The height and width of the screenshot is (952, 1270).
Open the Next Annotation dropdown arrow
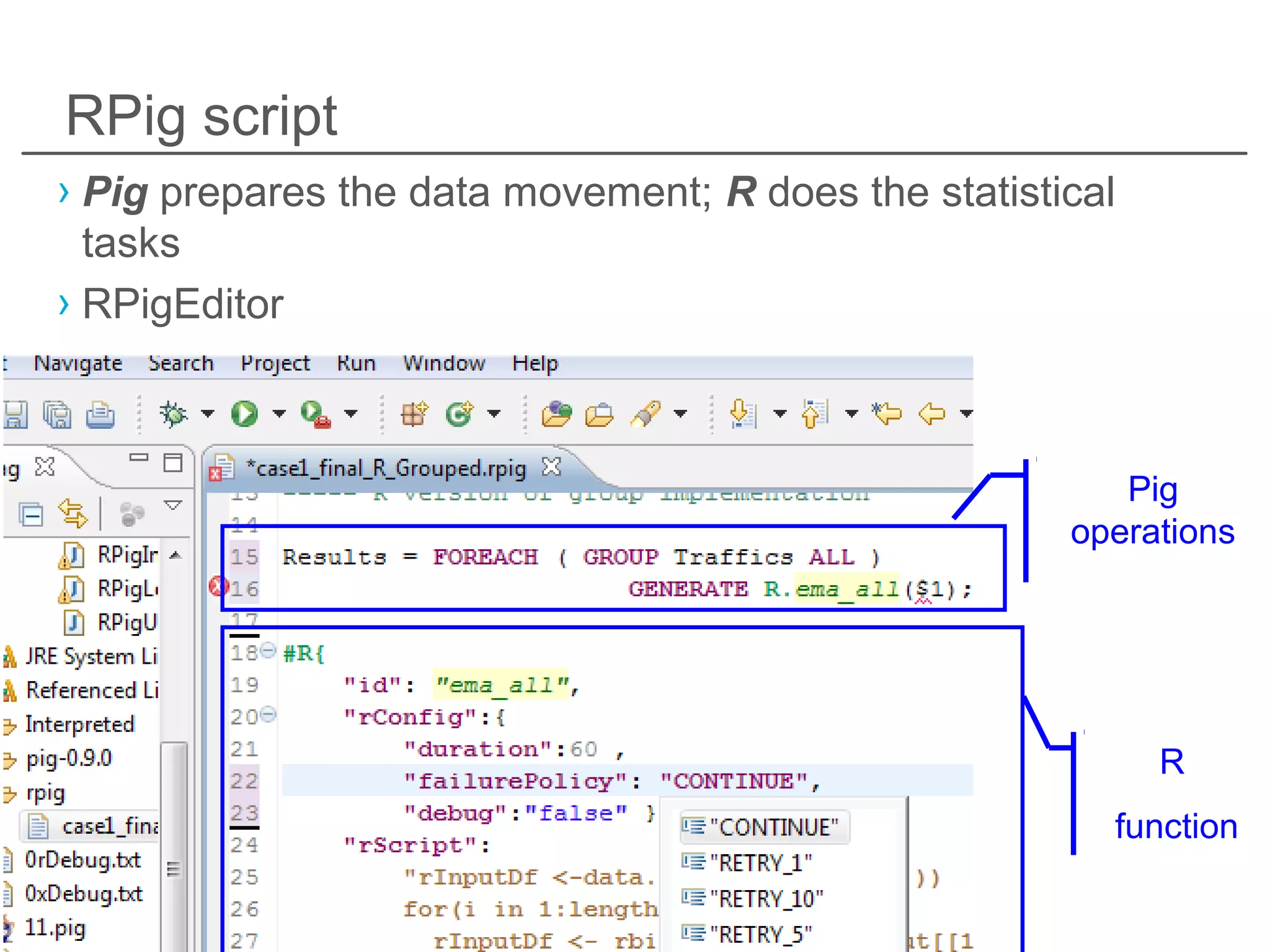click(780, 413)
